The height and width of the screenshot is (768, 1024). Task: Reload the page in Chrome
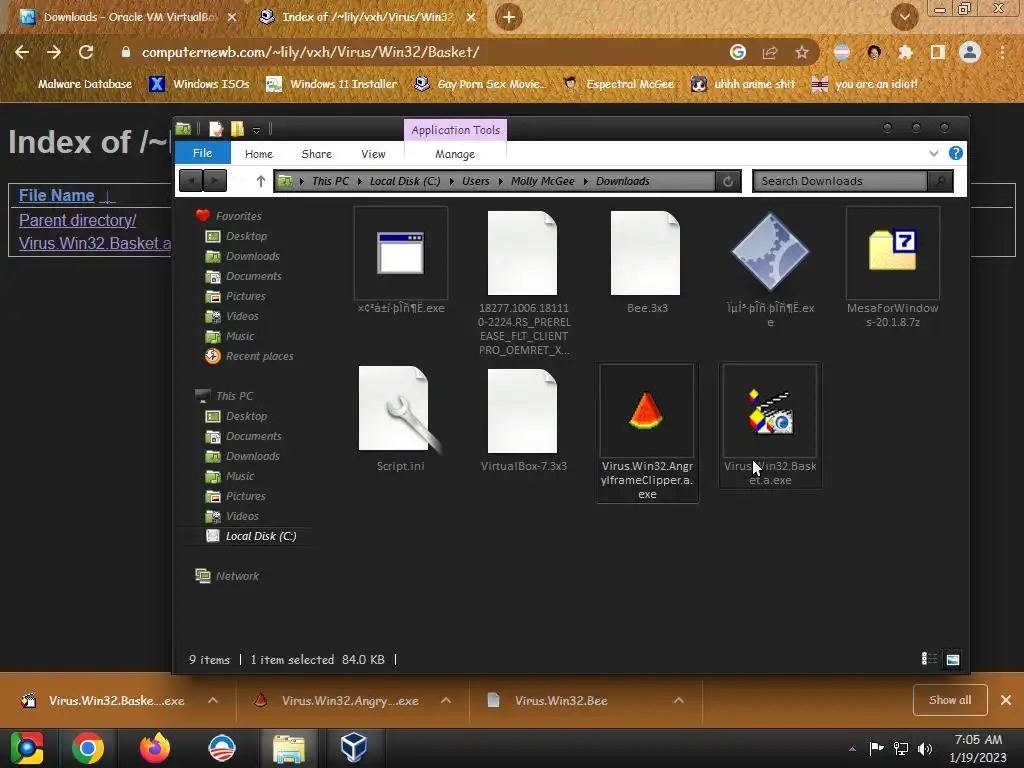[86, 52]
